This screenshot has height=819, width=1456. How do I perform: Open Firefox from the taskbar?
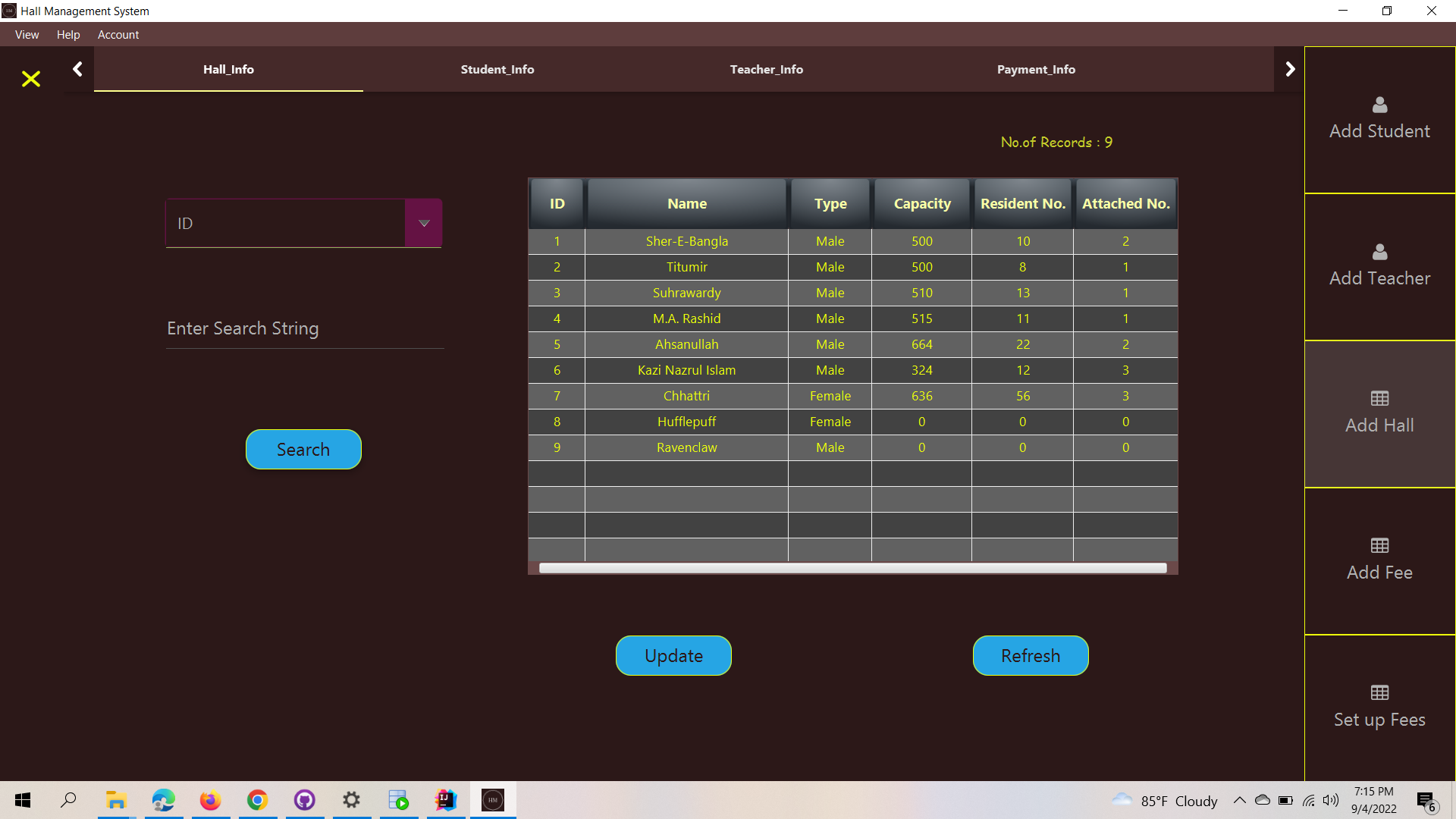210,800
